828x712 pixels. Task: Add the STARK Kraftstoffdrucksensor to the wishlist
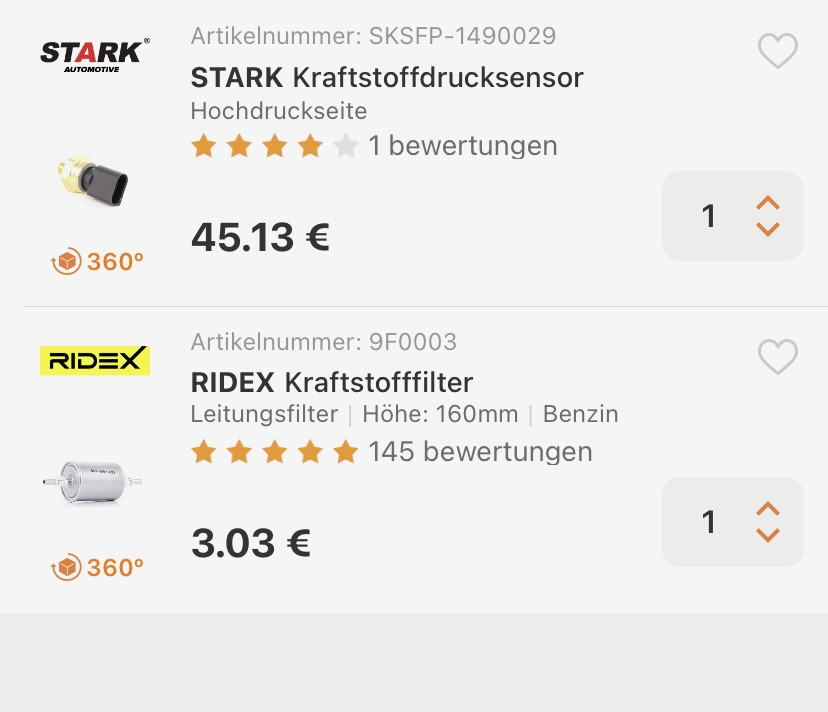[778, 51]
